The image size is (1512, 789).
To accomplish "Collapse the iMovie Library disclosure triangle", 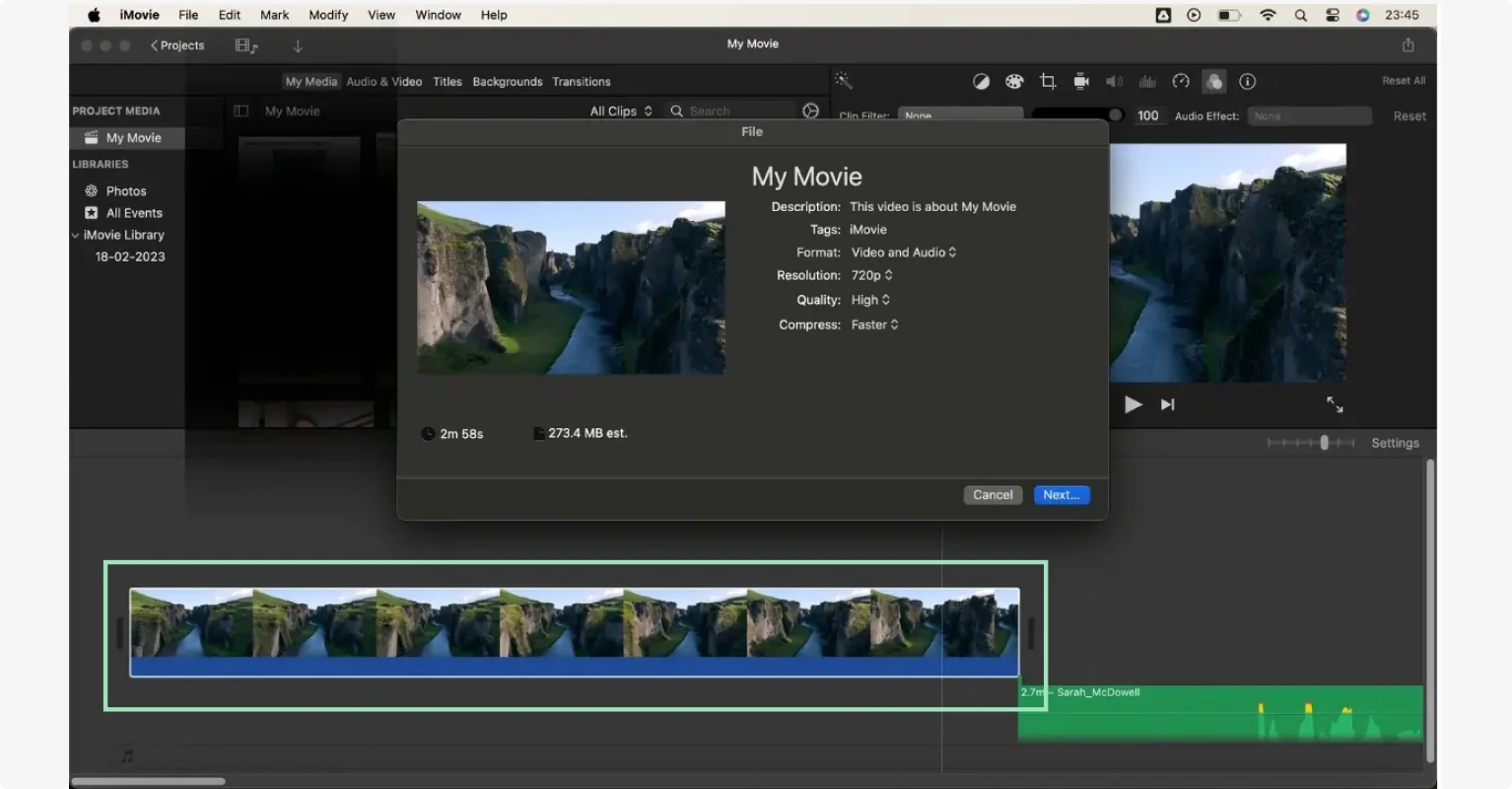I will click(x=75, y=235).
